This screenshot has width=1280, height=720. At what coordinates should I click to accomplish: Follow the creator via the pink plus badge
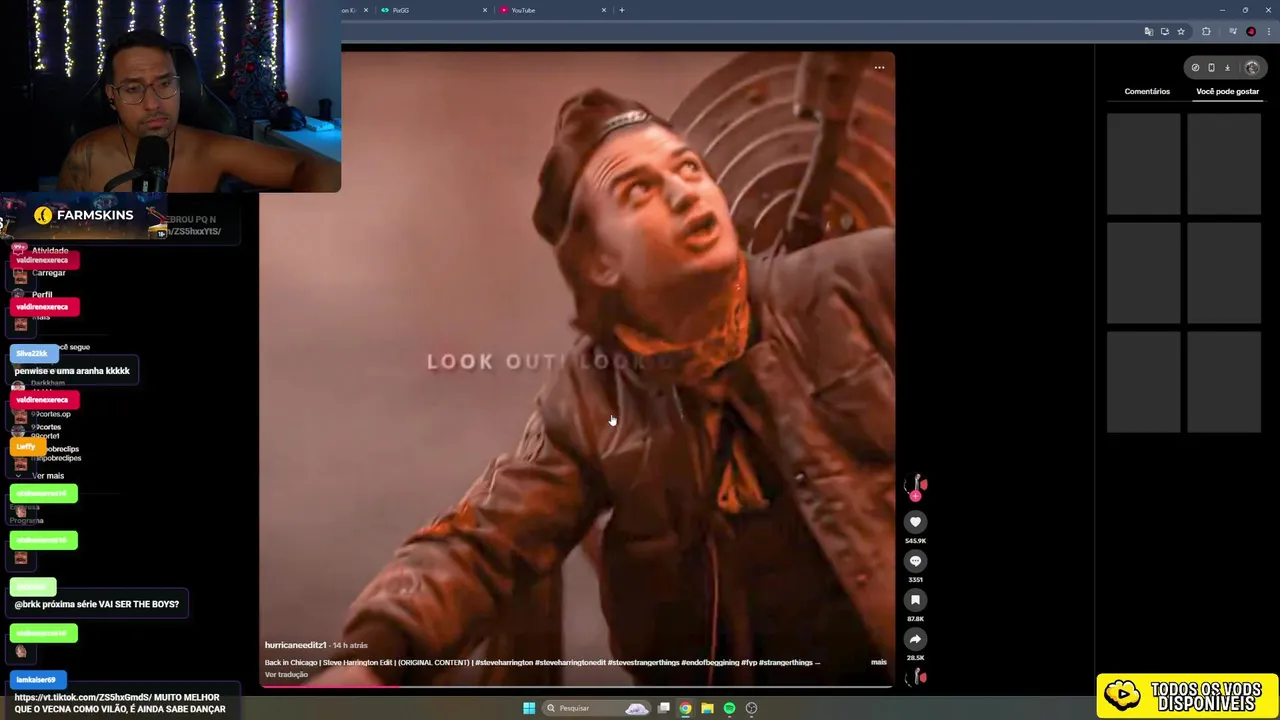point(915,496)
